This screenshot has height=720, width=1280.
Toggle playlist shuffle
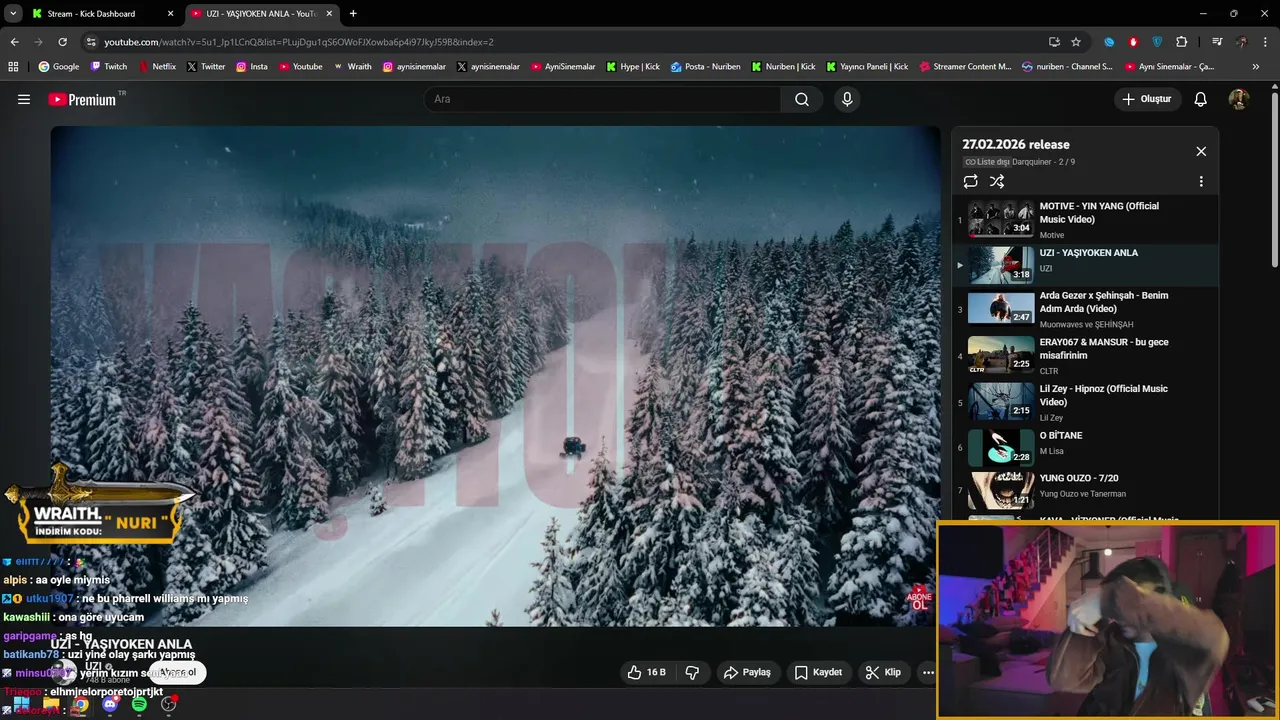click(997, 181)
